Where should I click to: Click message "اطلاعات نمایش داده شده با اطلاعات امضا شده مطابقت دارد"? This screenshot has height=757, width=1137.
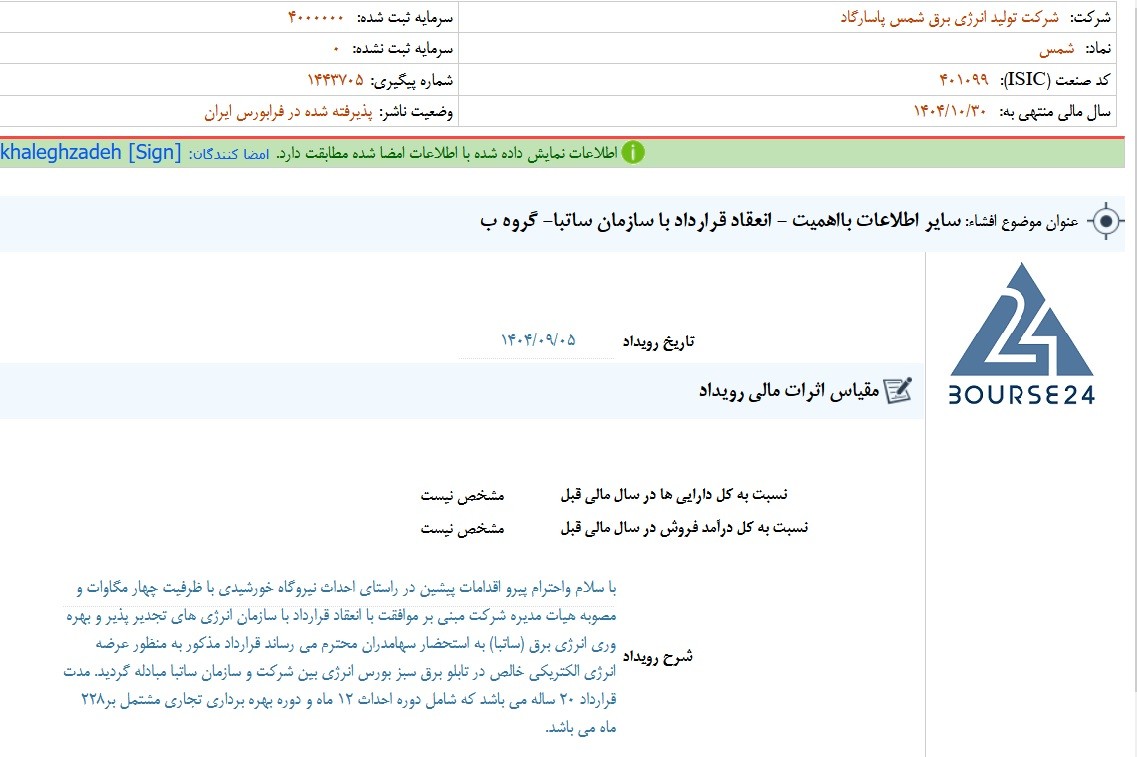point(447,153)
